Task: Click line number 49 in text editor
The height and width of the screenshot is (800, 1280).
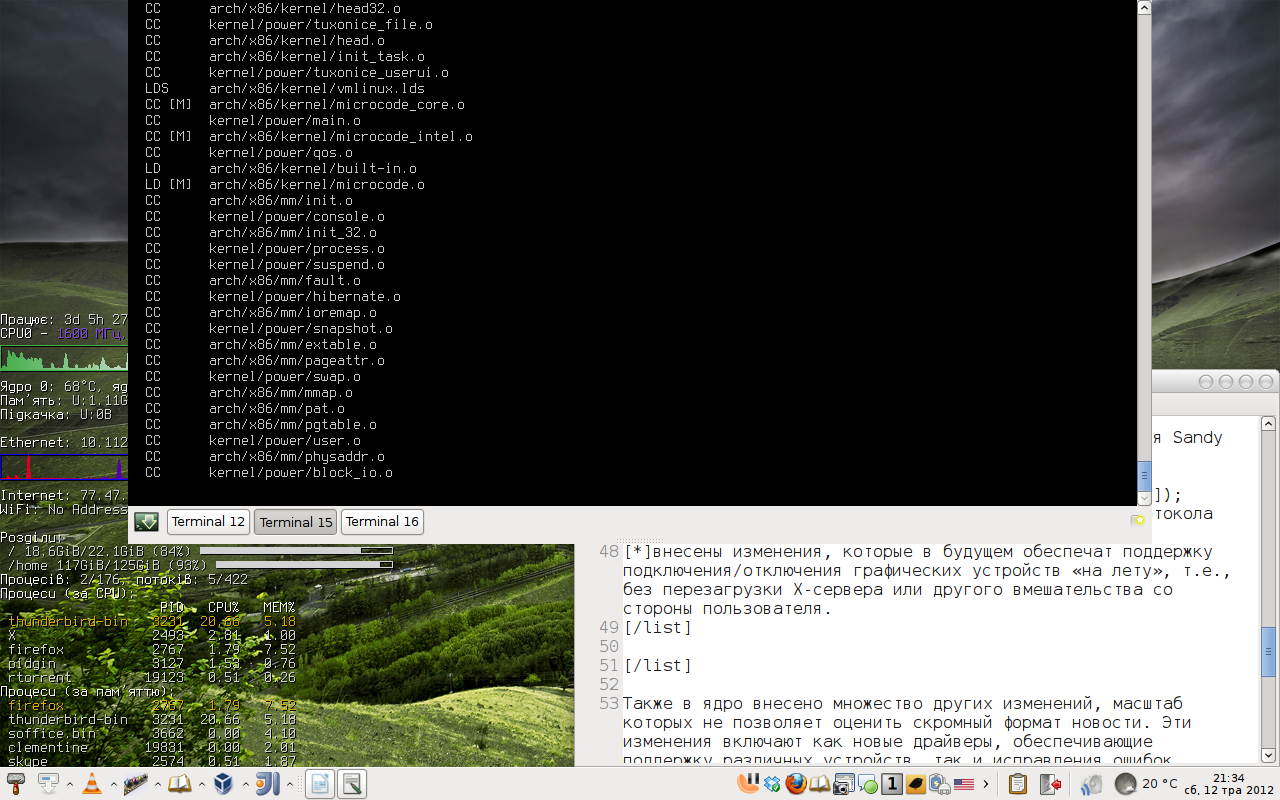Action: point(609,627)
